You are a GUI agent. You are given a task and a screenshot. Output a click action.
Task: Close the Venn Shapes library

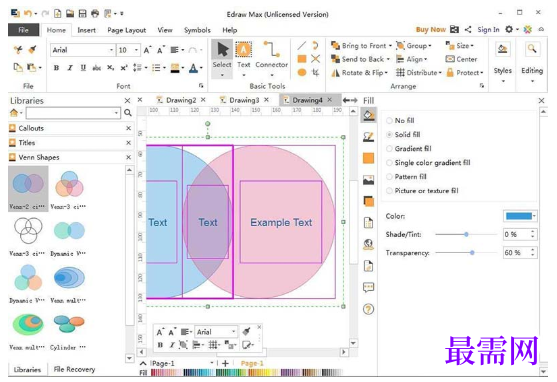(x=129, y=157)
